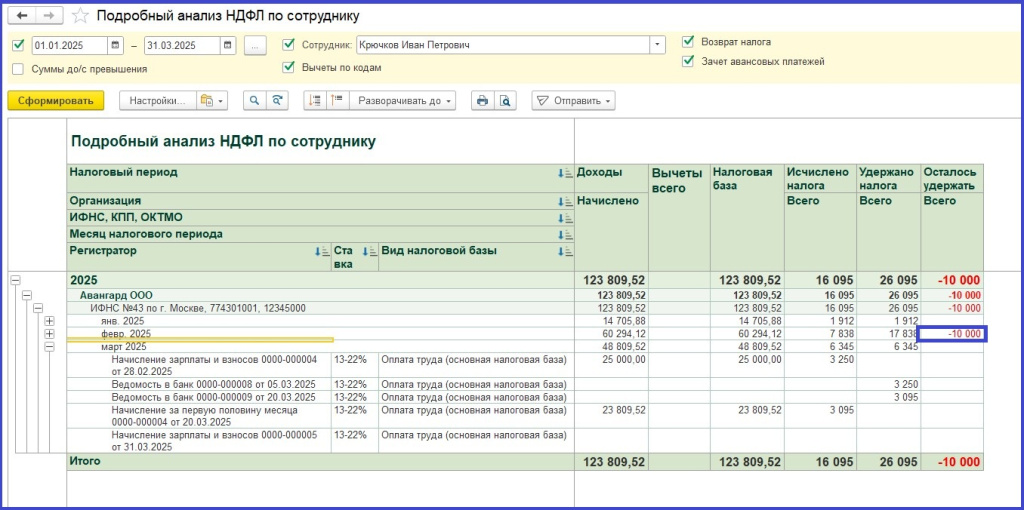Open calendar for start date 01.01.2025
1024x510 pixels.
point(116,45)
